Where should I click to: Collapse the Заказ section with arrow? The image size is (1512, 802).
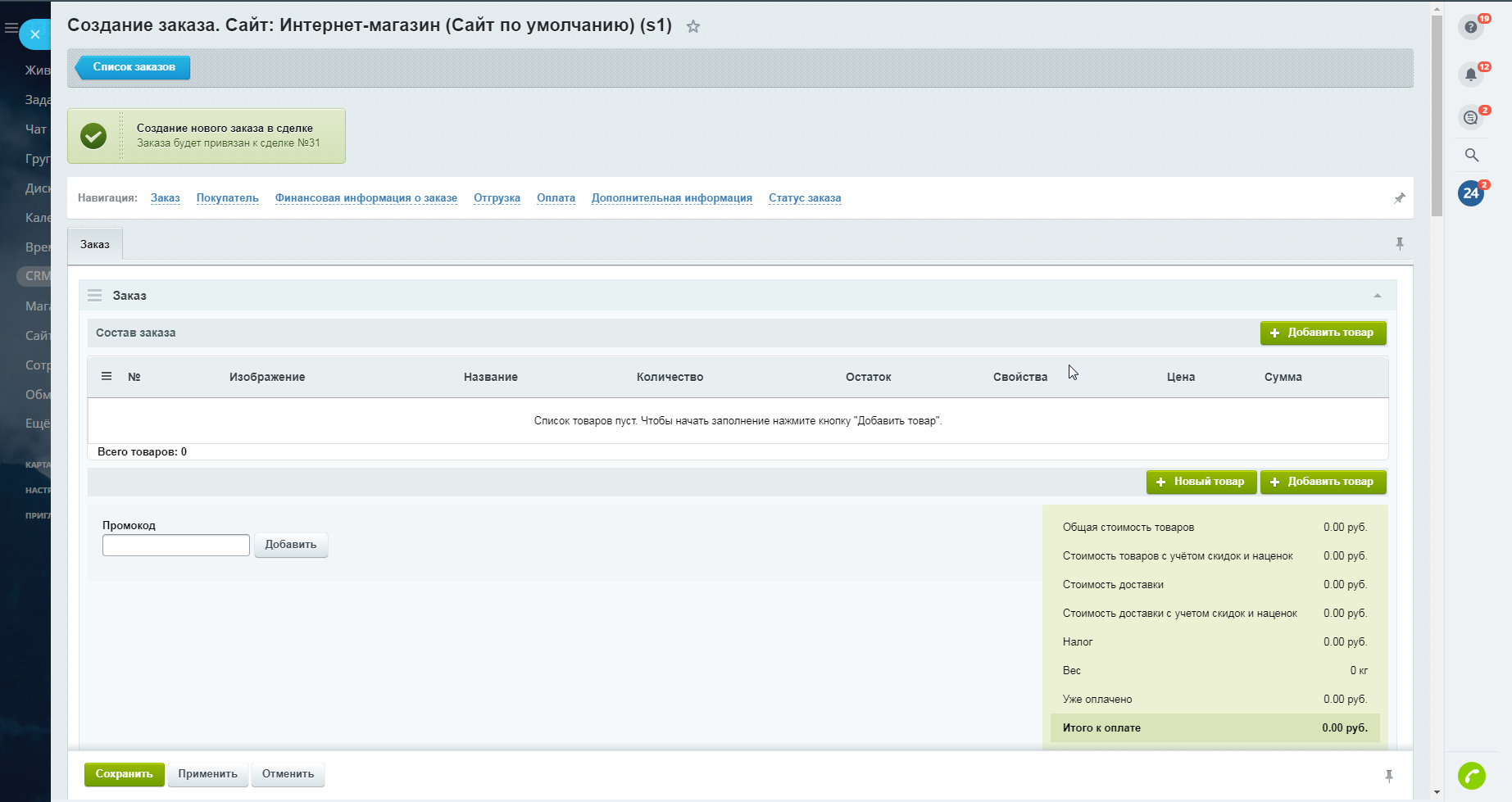(x=1378, y=296)
